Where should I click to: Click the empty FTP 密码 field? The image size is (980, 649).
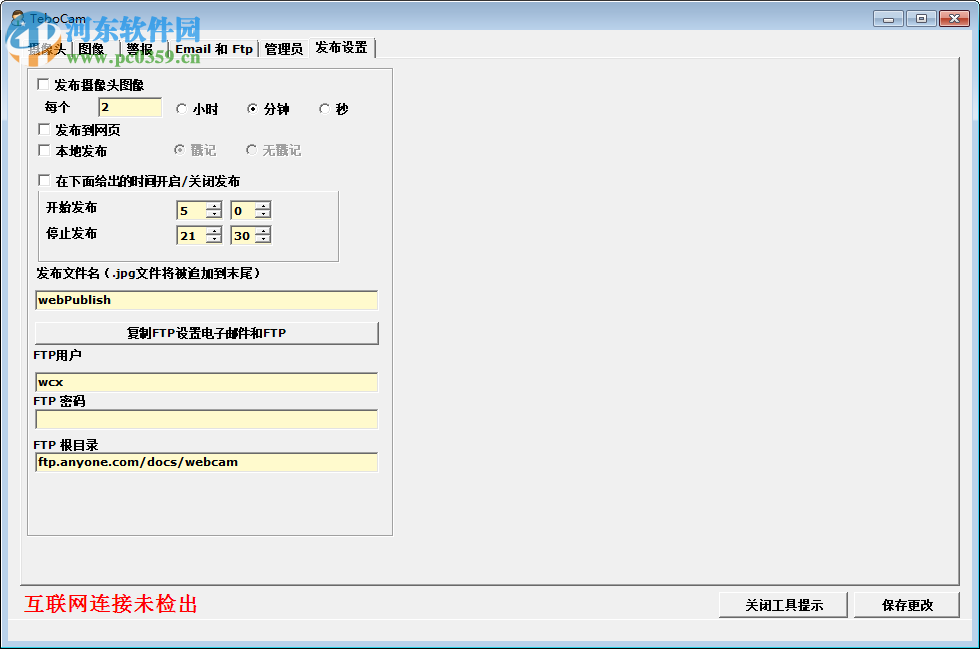click(x=207, y=420)
